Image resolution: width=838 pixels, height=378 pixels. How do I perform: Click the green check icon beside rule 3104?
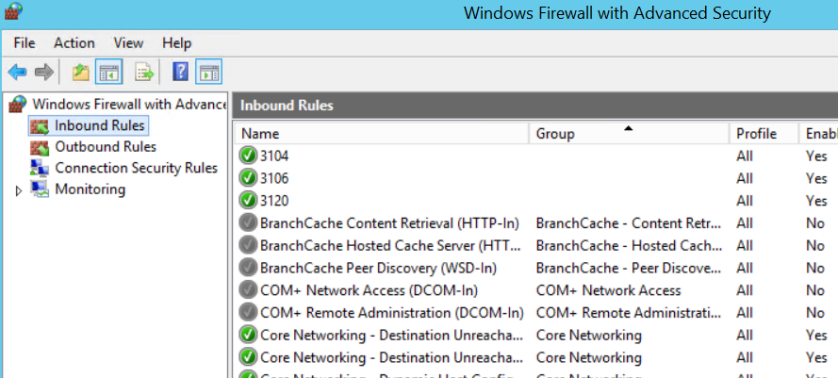248,156
